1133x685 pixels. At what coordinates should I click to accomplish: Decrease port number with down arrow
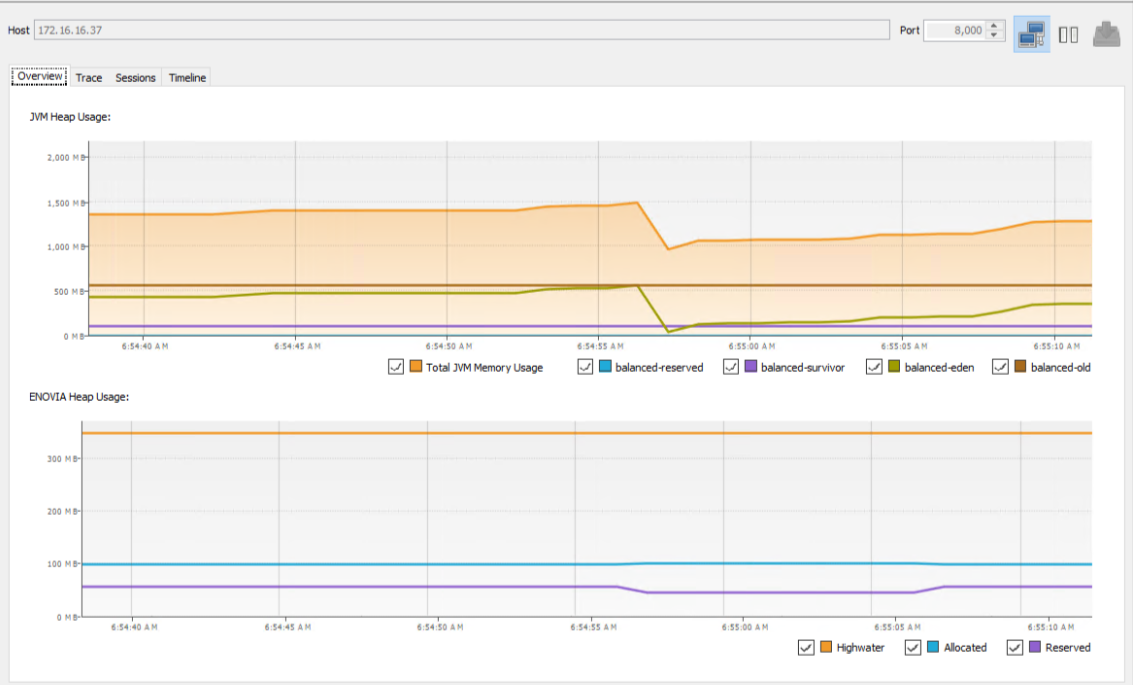tap(993, 36)
